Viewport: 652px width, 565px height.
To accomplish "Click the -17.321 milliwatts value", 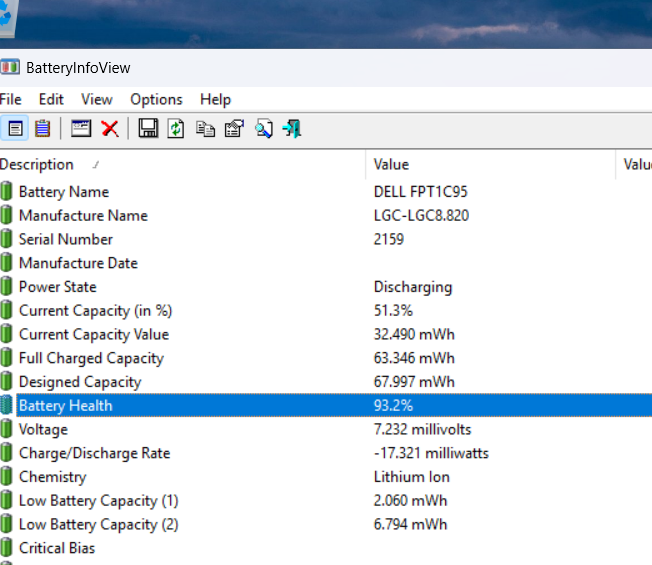I will (x=431, y=453).
